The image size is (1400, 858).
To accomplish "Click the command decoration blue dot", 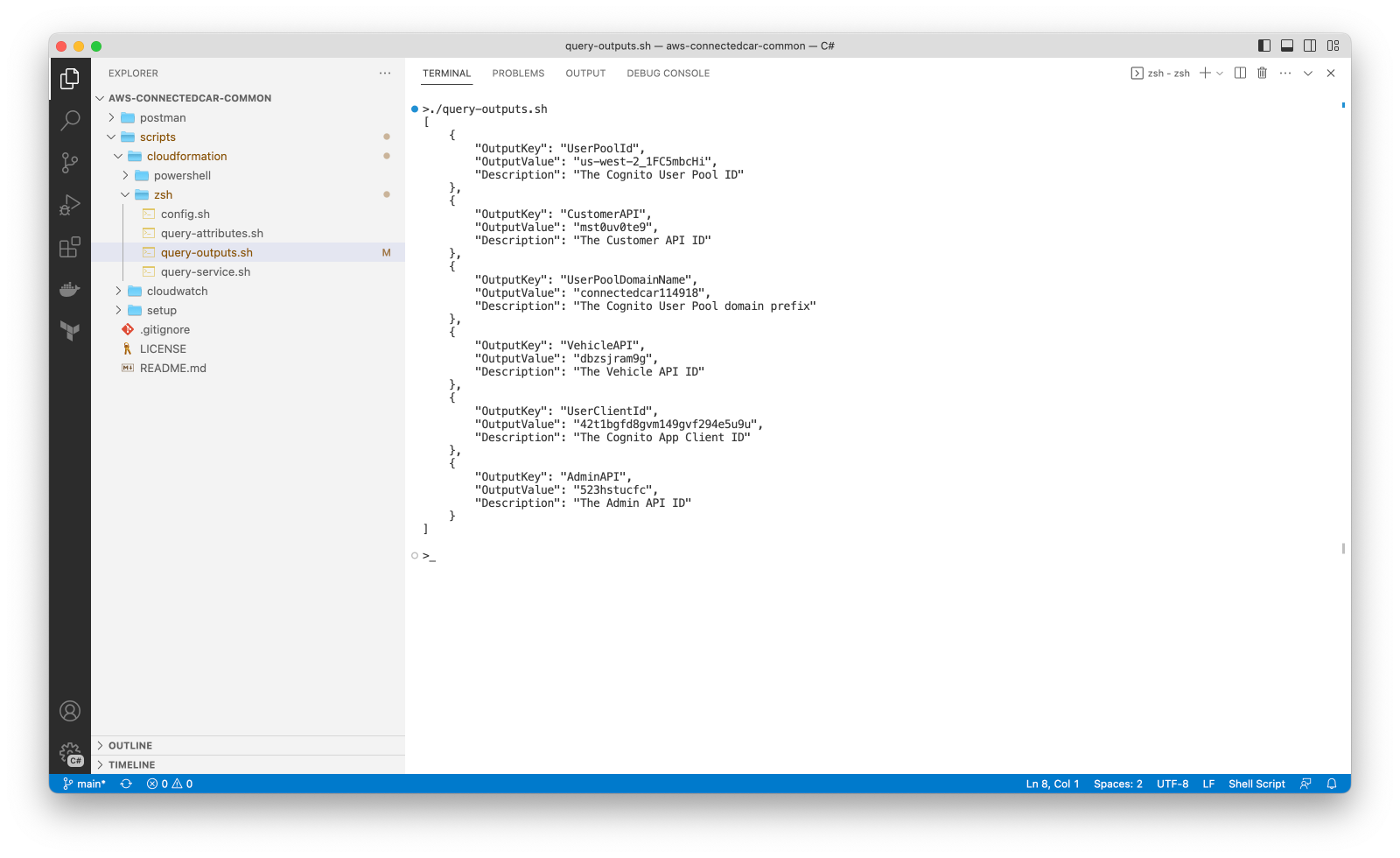I will point(415,109).
